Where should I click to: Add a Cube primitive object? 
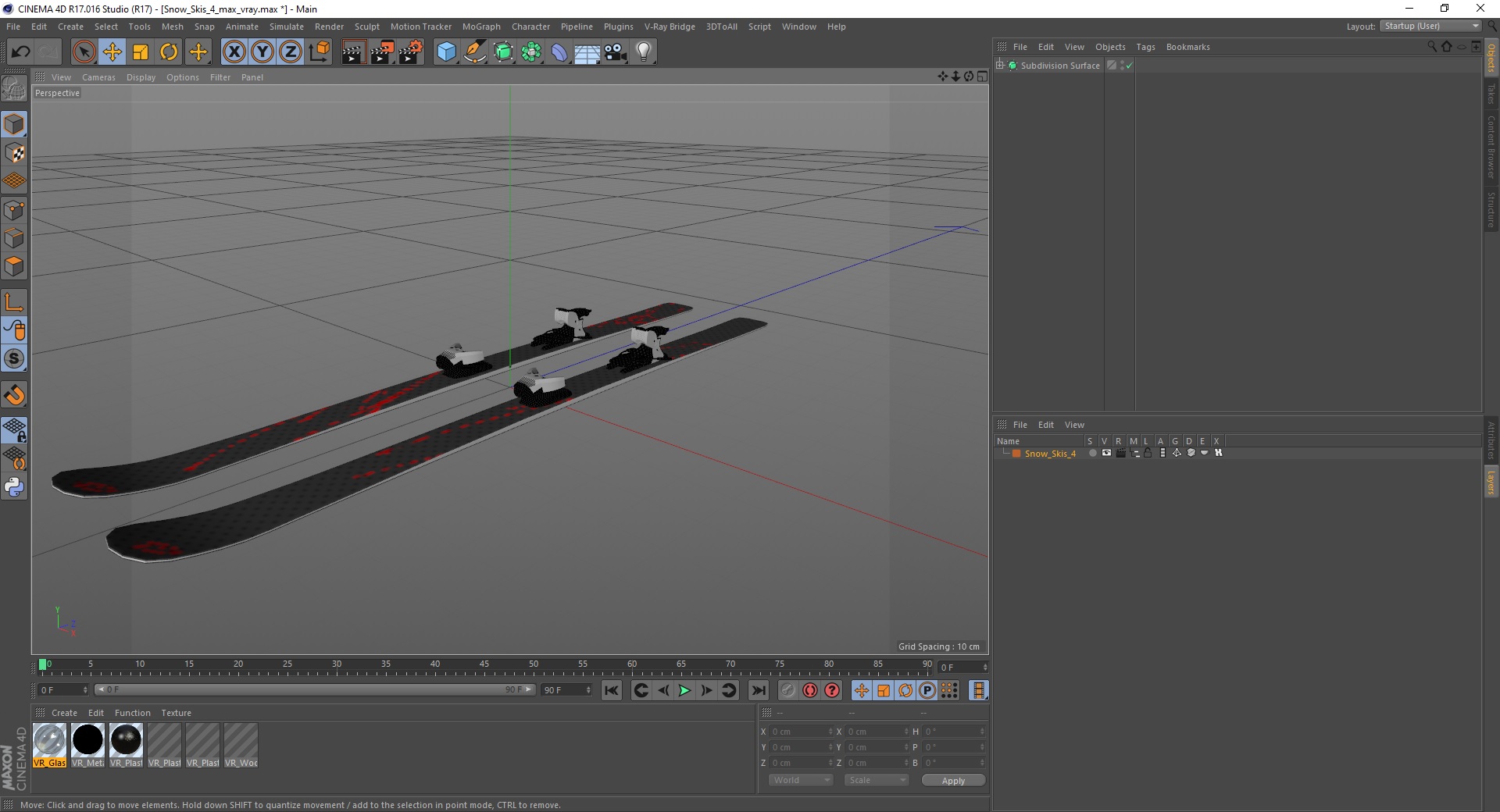446,52
